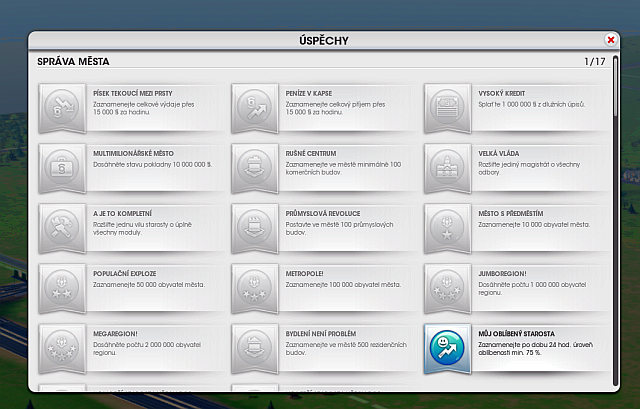Click the Průmyslová revoluce factory badge

coord(255,228)
